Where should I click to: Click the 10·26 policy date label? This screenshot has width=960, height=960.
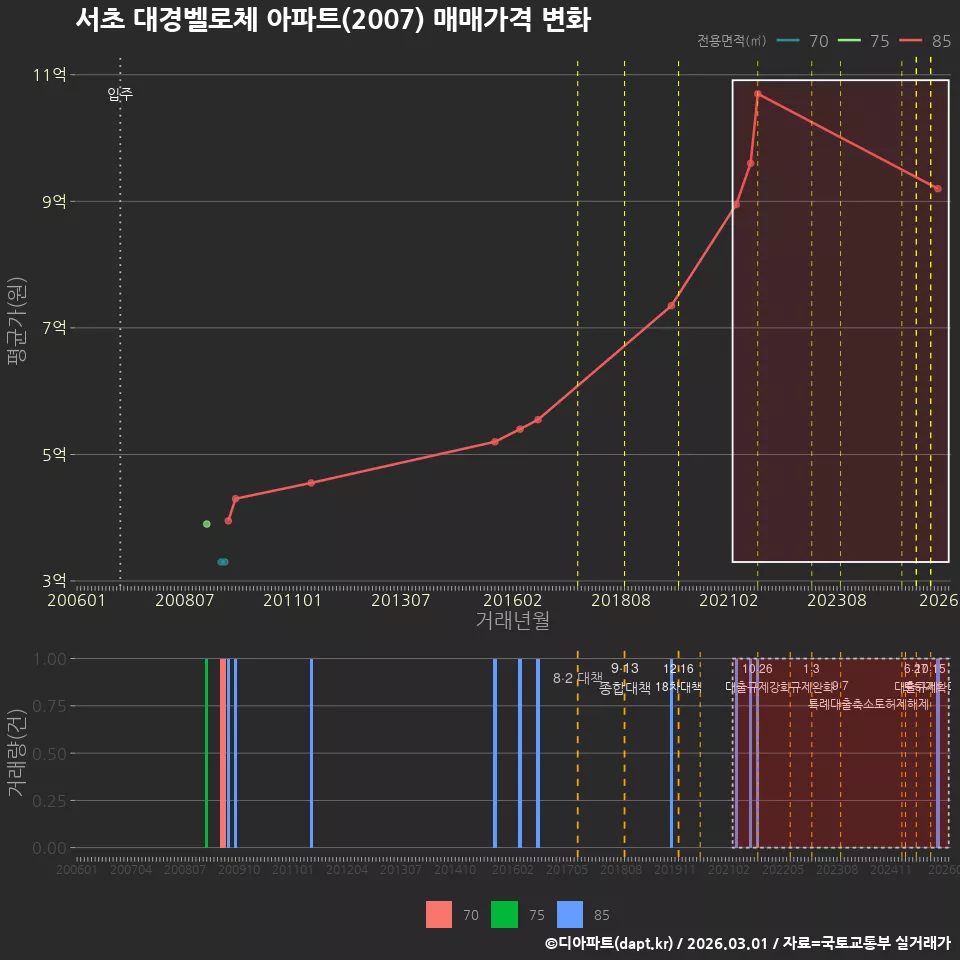[x=757, y=669]
